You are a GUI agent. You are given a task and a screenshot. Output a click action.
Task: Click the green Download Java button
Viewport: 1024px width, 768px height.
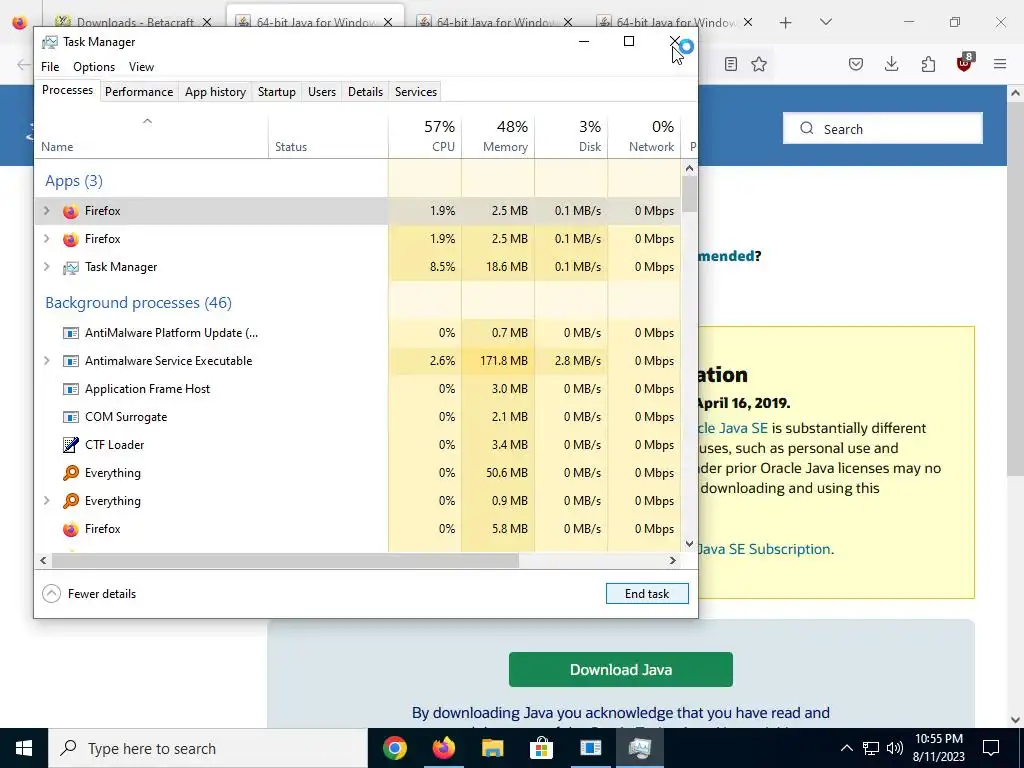tap(620, 669)
